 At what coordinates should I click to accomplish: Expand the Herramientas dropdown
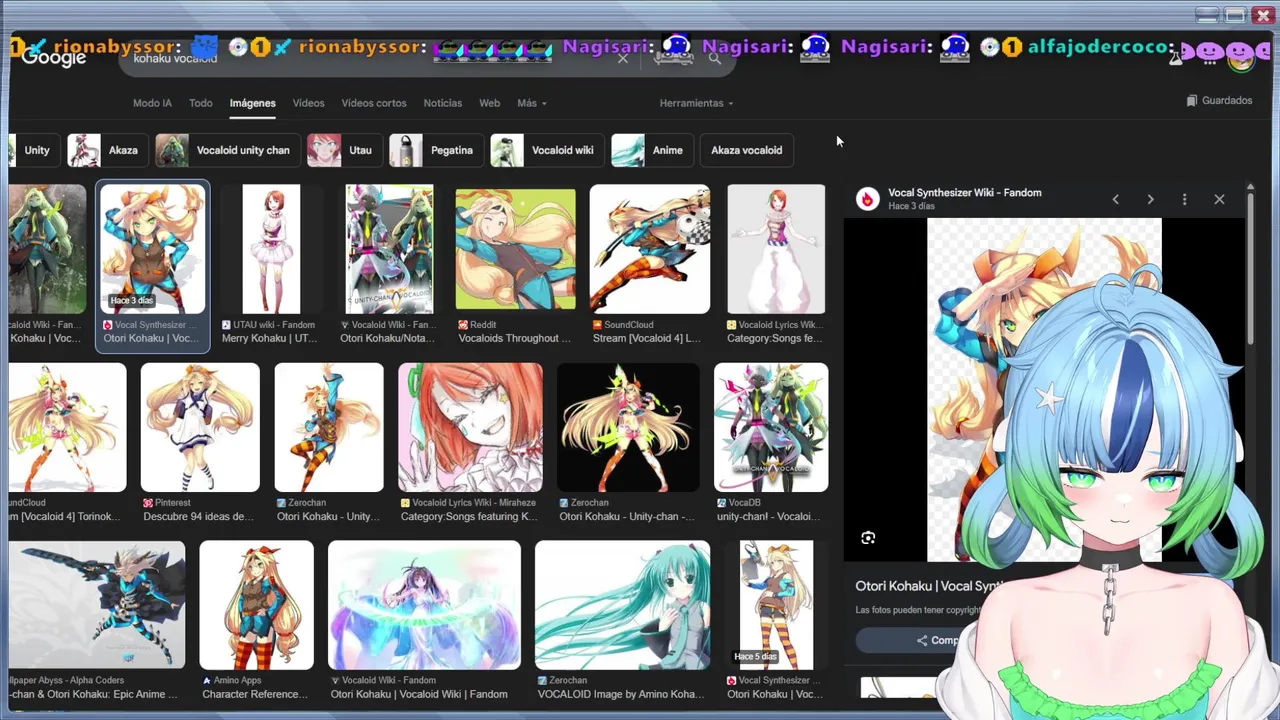696,103
